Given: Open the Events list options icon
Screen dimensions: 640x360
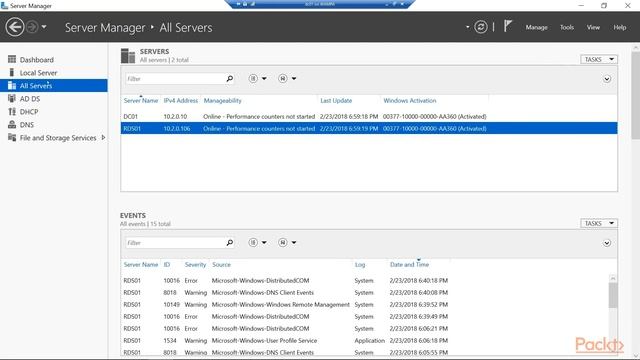Looking at the screenshot, I should (253, 242).
